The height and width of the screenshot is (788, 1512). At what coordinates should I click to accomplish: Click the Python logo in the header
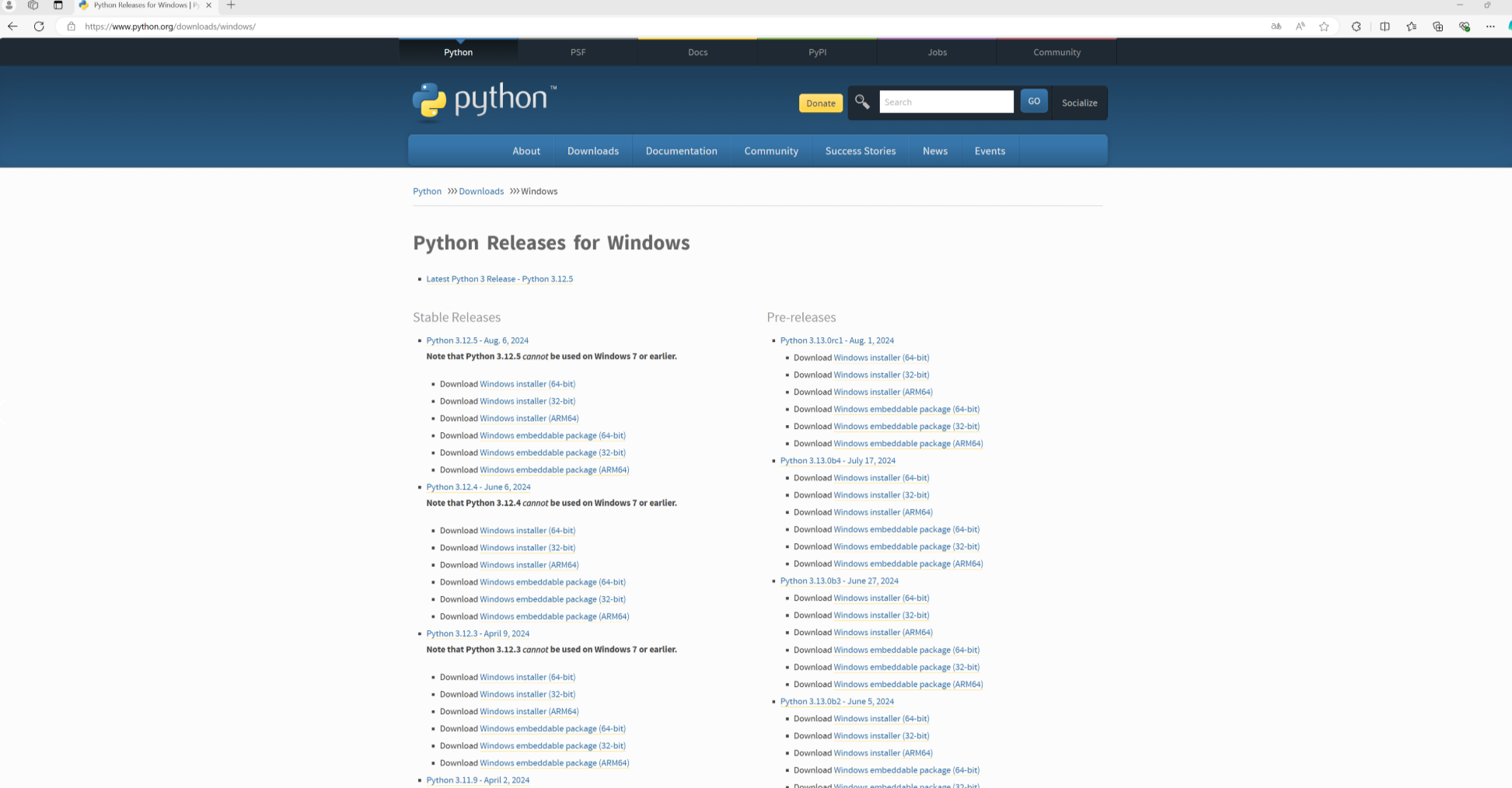coord(484,101)
